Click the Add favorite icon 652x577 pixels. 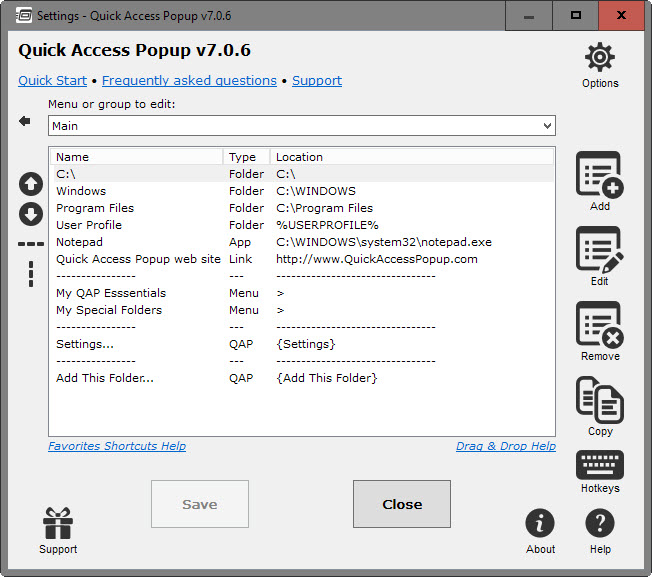click(x=600, y=175)
